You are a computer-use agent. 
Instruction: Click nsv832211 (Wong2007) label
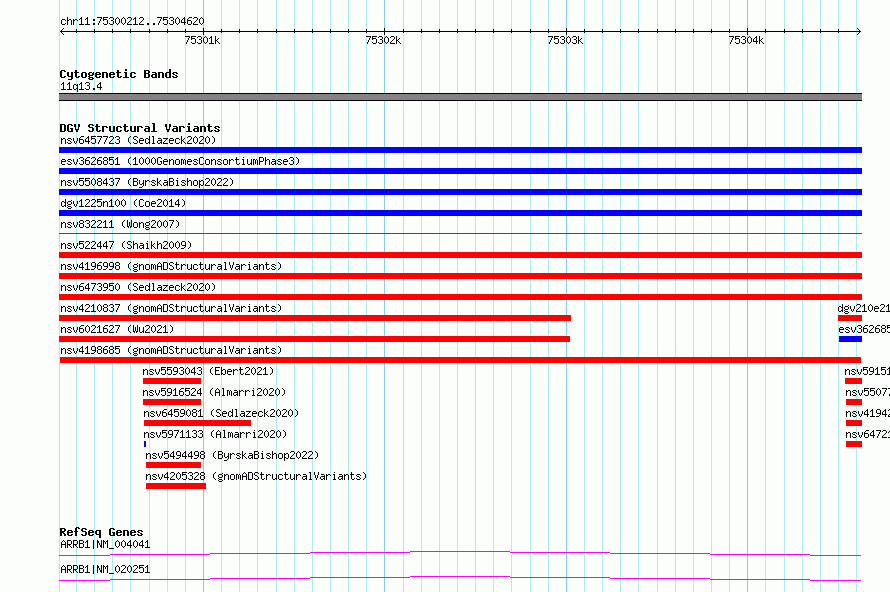tap(120, 224)
